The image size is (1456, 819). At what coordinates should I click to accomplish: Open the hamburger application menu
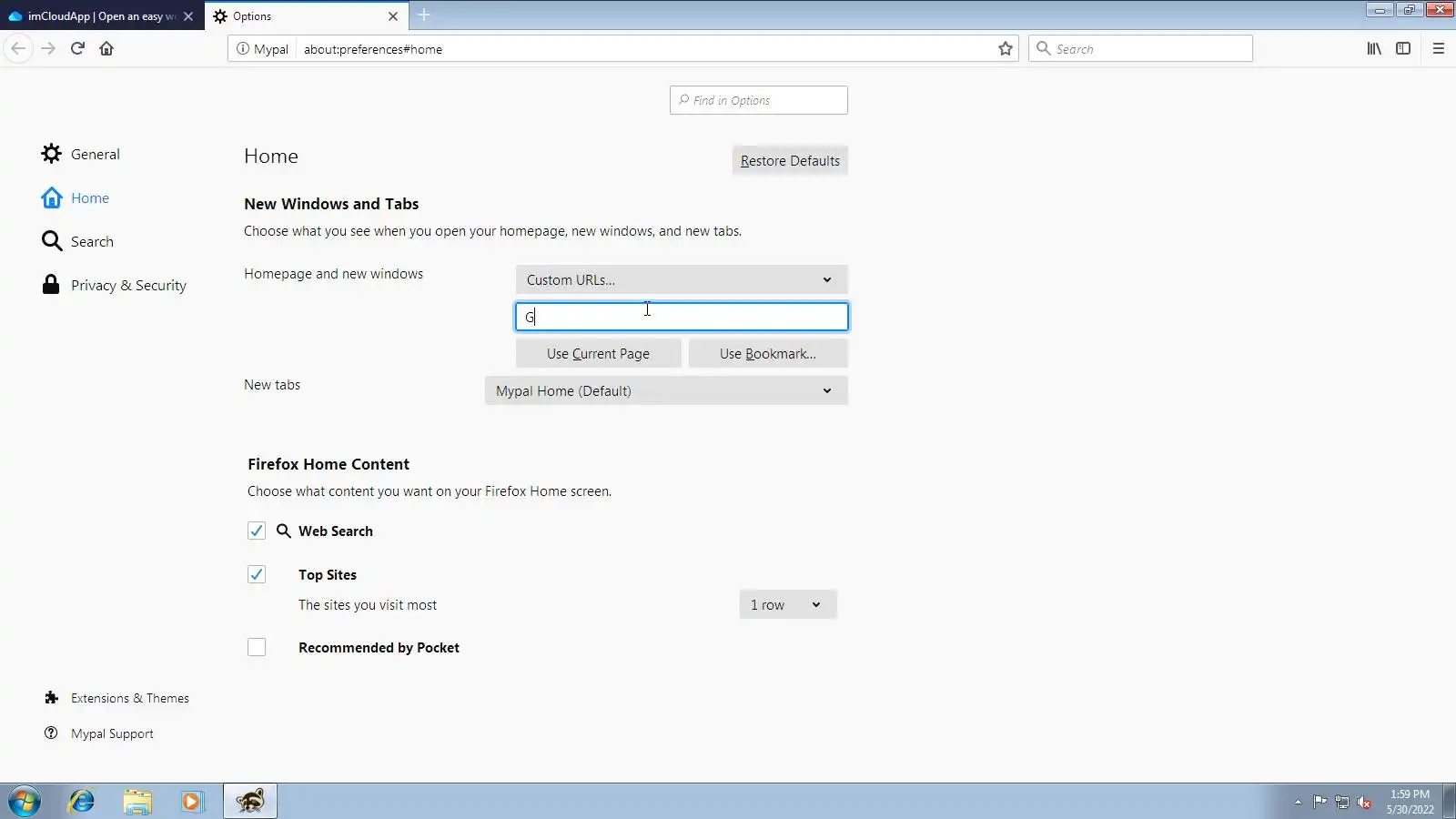[1439, 49]
